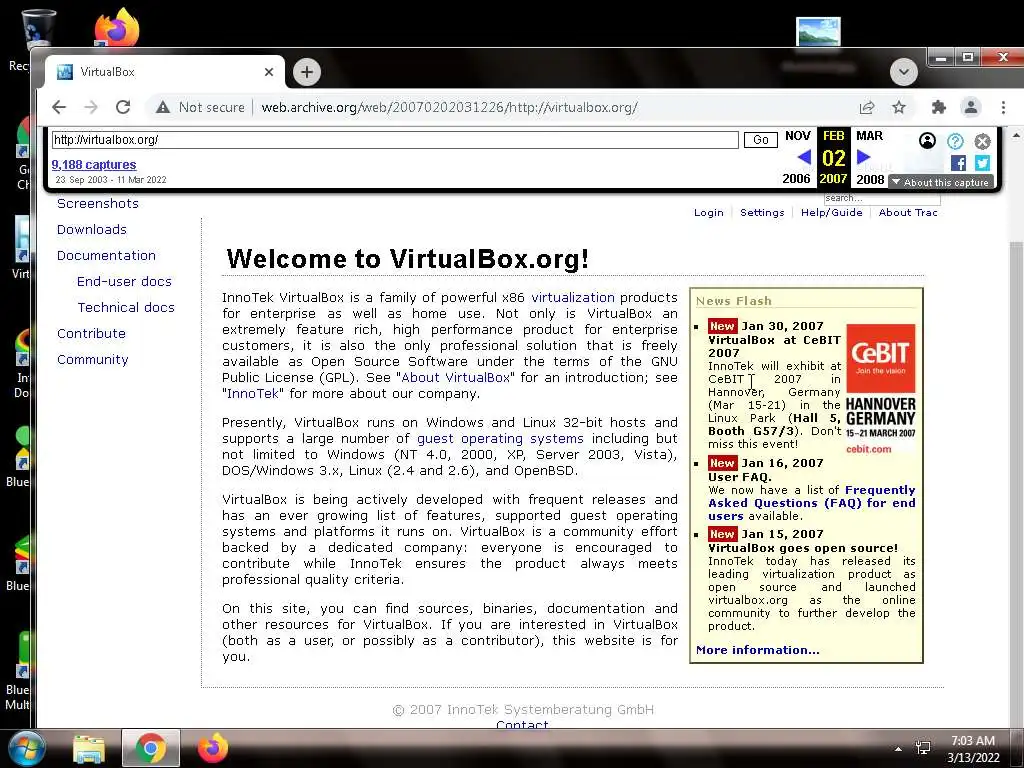
Task: Click the Wayback Machine URL input field
Action: point(395,140)
